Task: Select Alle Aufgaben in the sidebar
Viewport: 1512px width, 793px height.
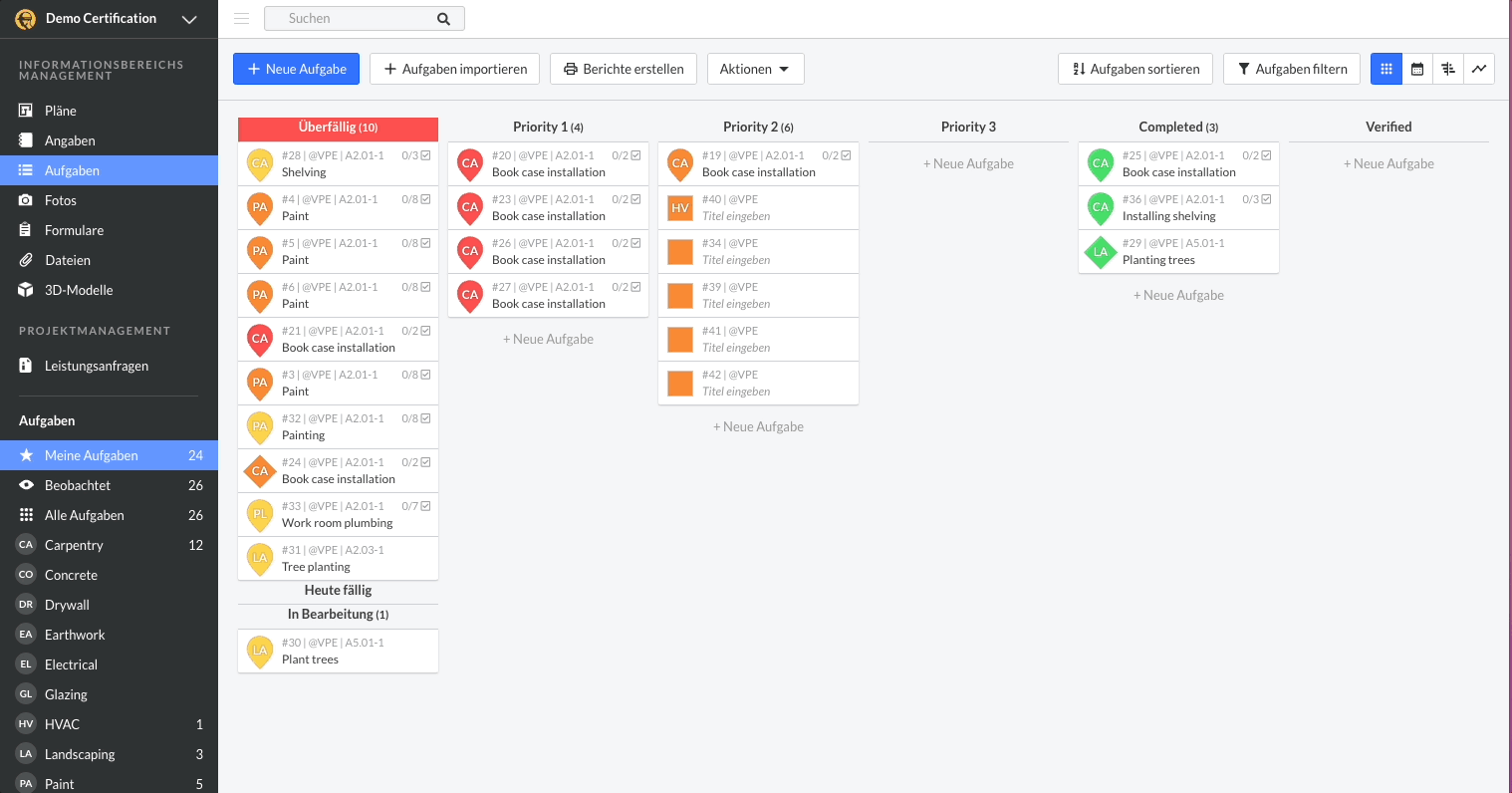Action: point(85,515)
